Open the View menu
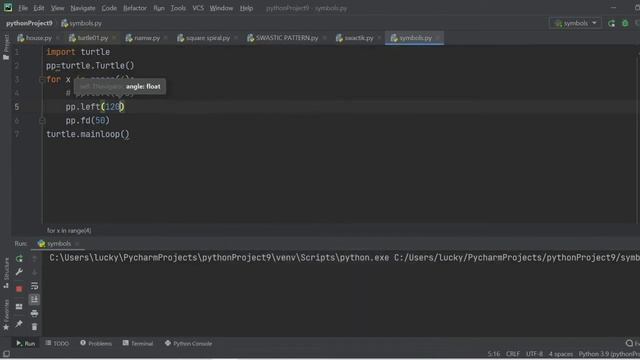 57,8
